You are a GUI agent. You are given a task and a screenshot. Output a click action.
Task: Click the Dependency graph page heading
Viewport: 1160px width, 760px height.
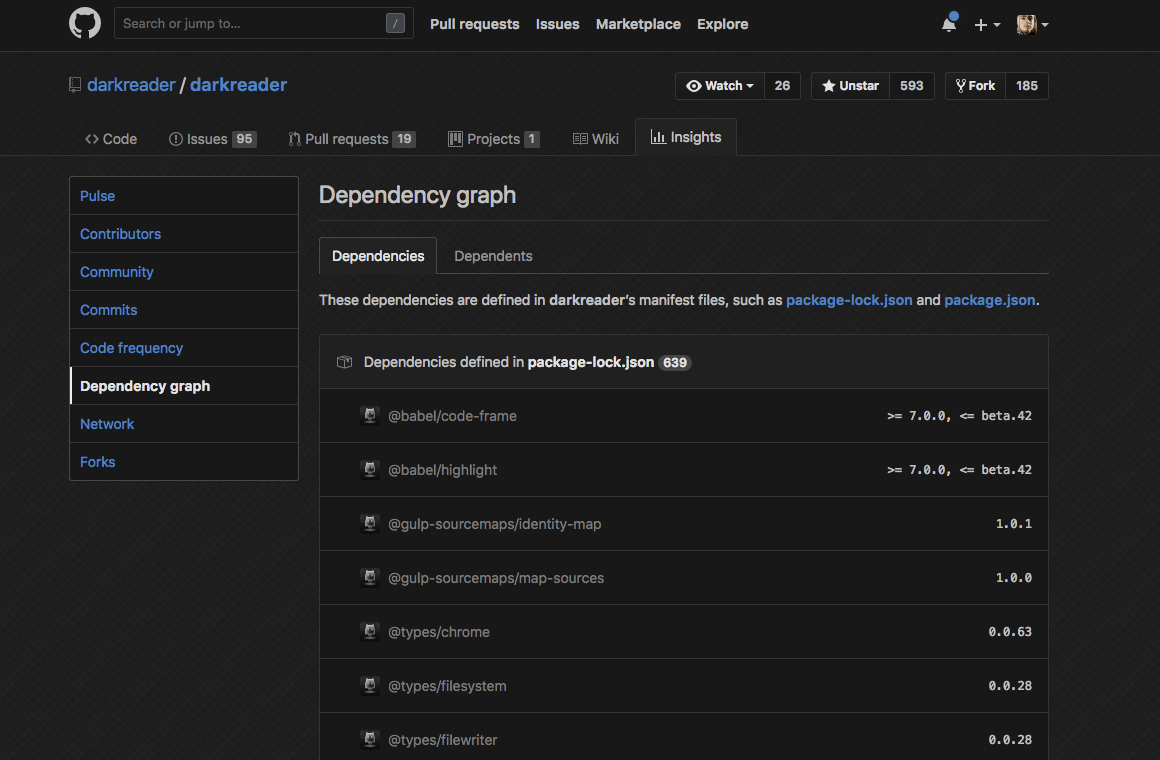[417, 195]
